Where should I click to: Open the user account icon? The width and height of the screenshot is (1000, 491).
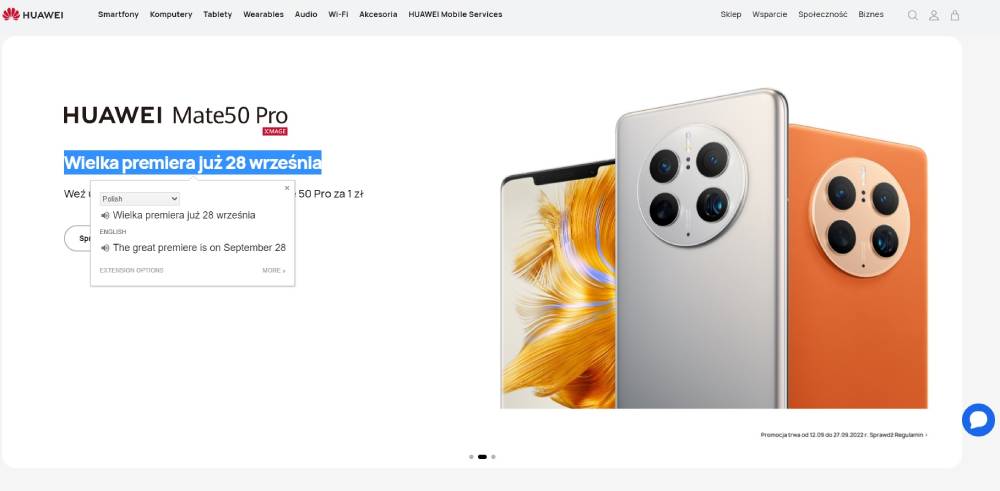point(934,15)
